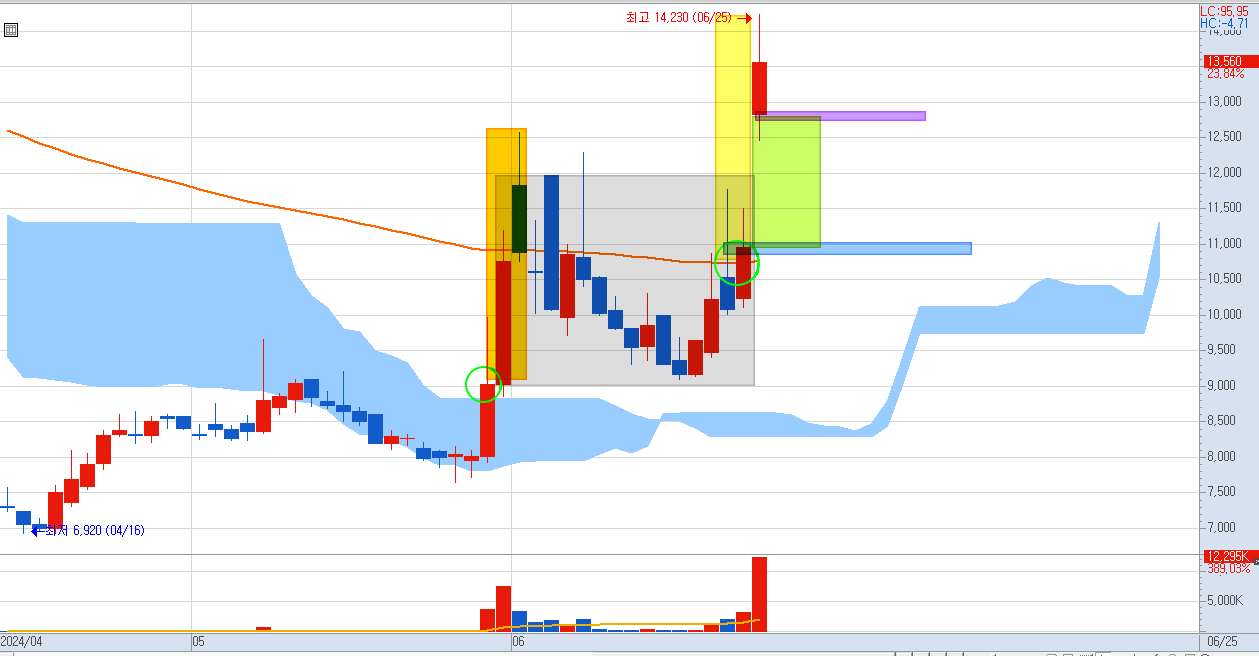The image size is (1259, 656).
Task: Click the red 13,560 current price tag
Action: tap(1230, 61)
